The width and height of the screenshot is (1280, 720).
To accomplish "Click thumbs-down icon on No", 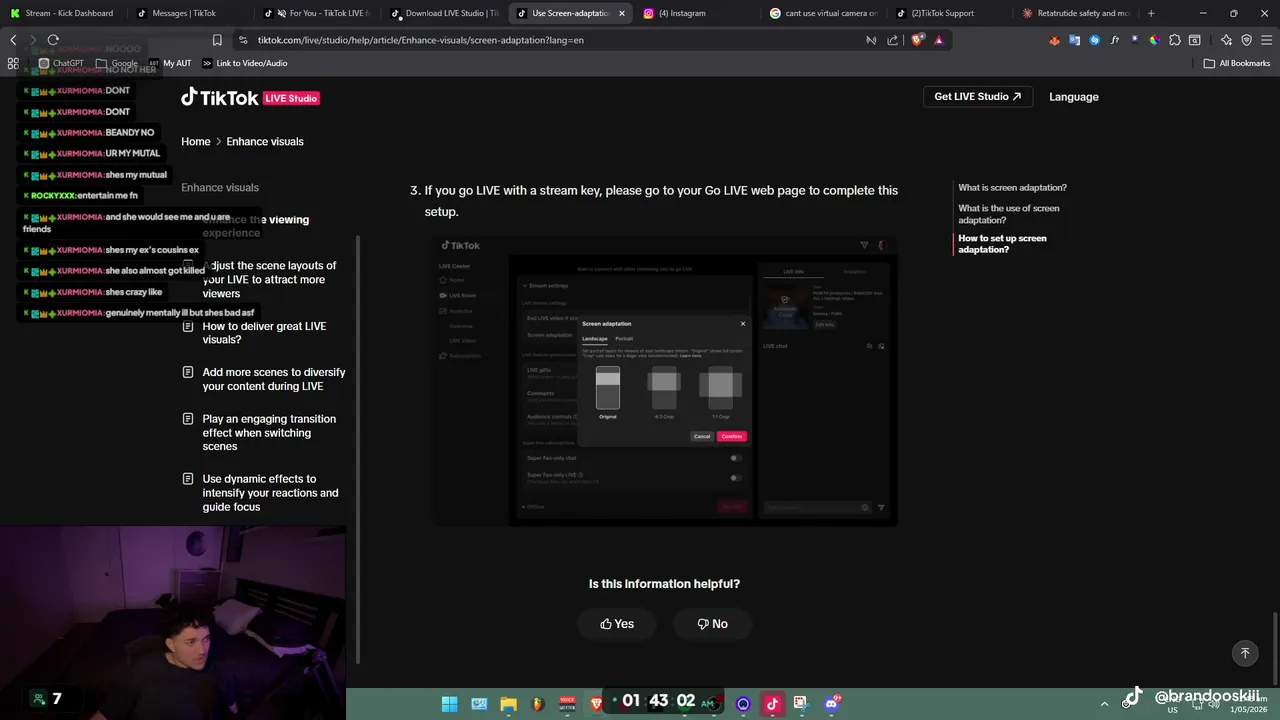I will (703, 624).
